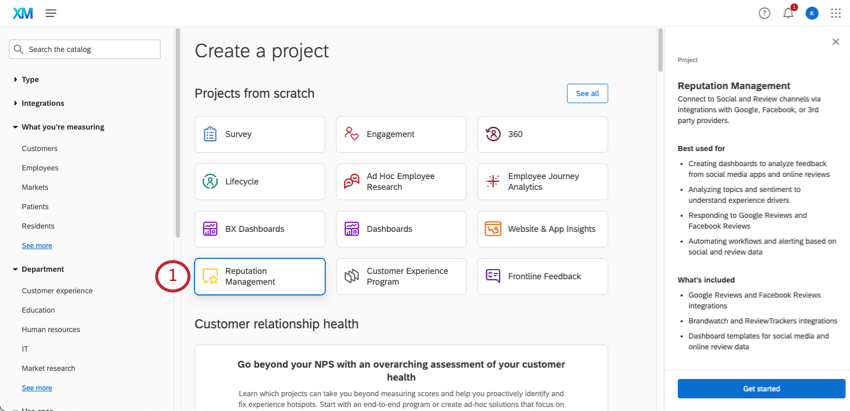Select the Survey project icon
Screen dimensions: 850x411
coord(210,134)
